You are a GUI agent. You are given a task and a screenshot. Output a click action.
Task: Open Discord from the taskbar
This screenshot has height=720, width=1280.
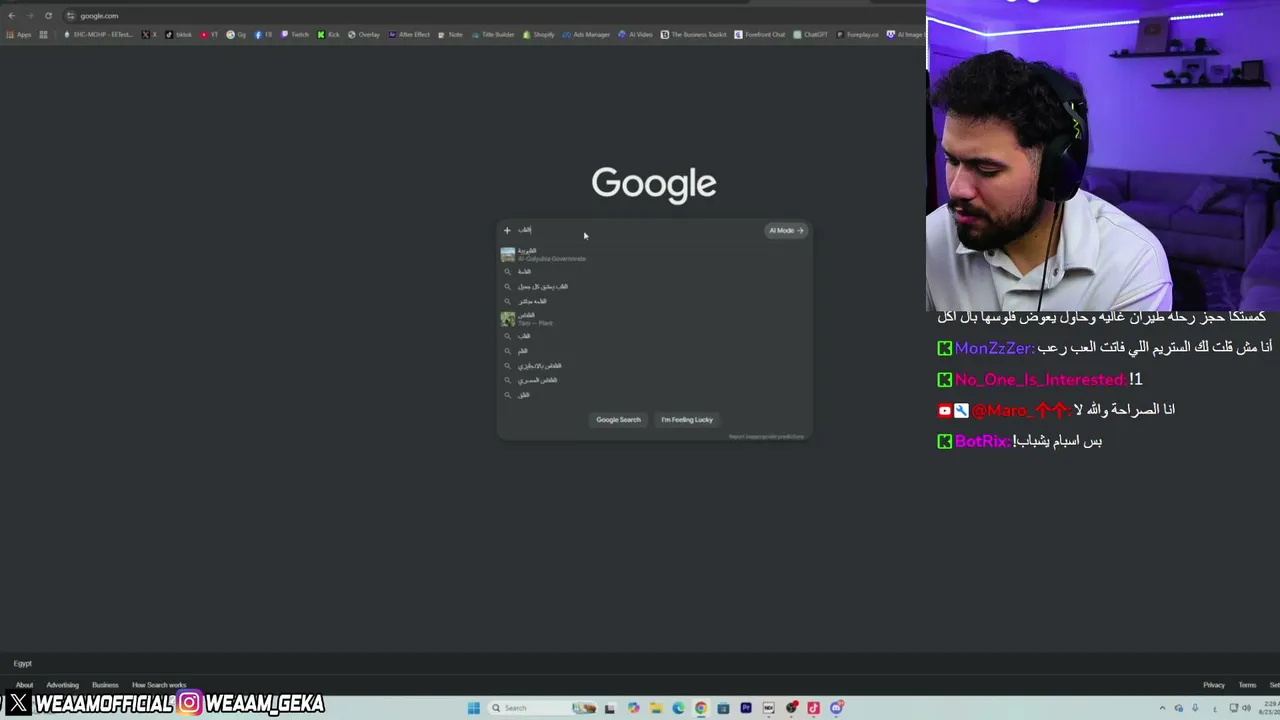tap(837, 708)
